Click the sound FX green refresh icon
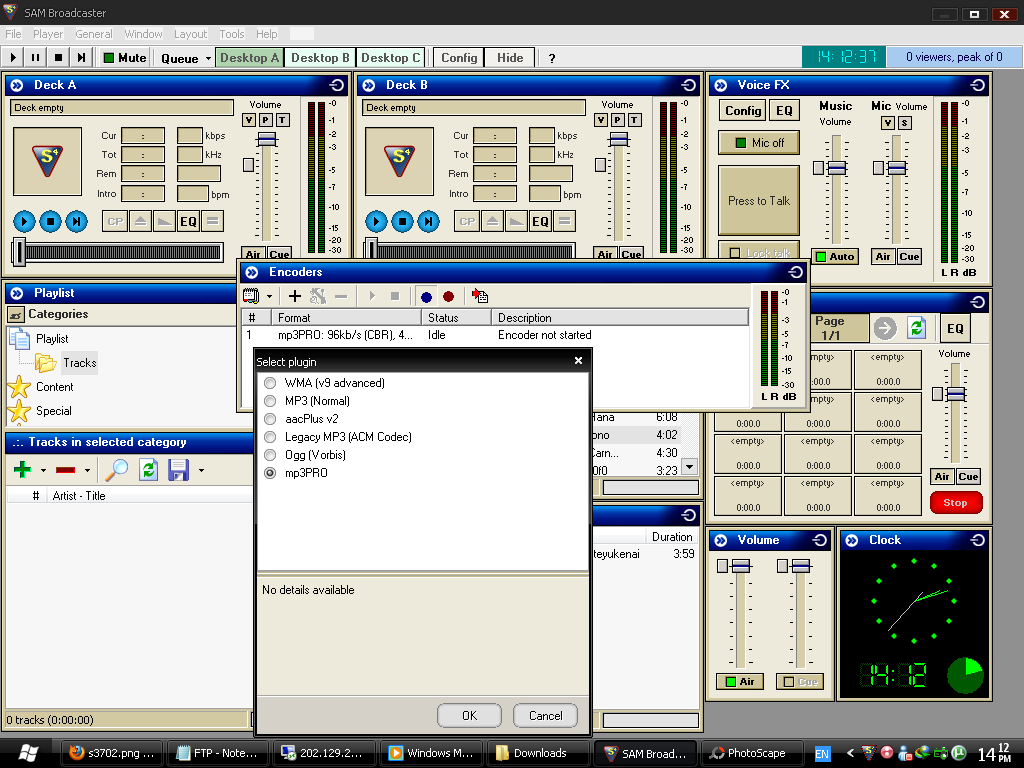The width and height of the screenshot is (1024, 768). pyautogui.click(x=916, y=328)
